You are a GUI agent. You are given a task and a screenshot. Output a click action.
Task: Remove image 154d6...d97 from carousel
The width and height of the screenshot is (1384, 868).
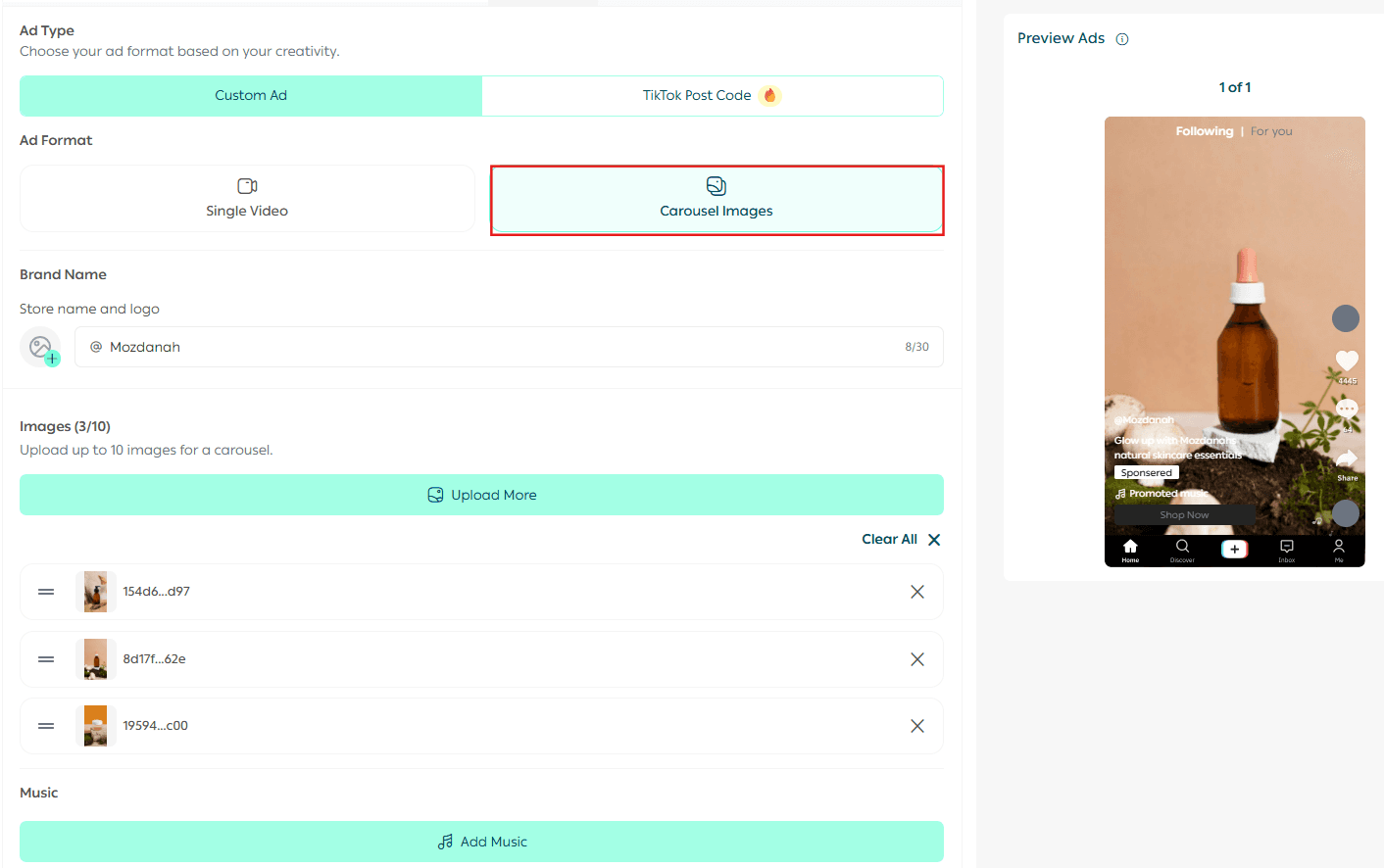click(917, 592)
